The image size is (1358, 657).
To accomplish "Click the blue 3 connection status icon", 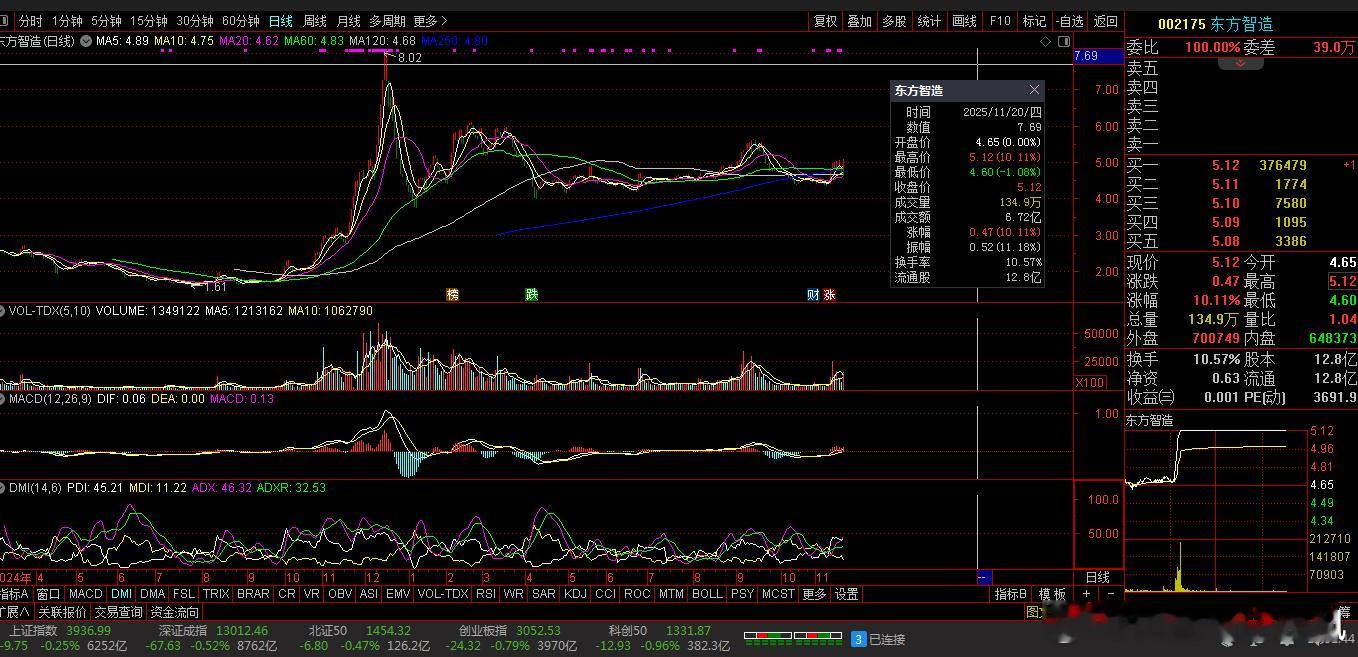I will [x=857, y=638].
